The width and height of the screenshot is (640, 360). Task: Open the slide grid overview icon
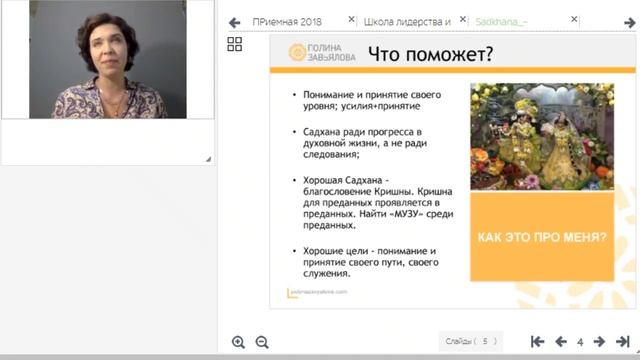(235, 44)
